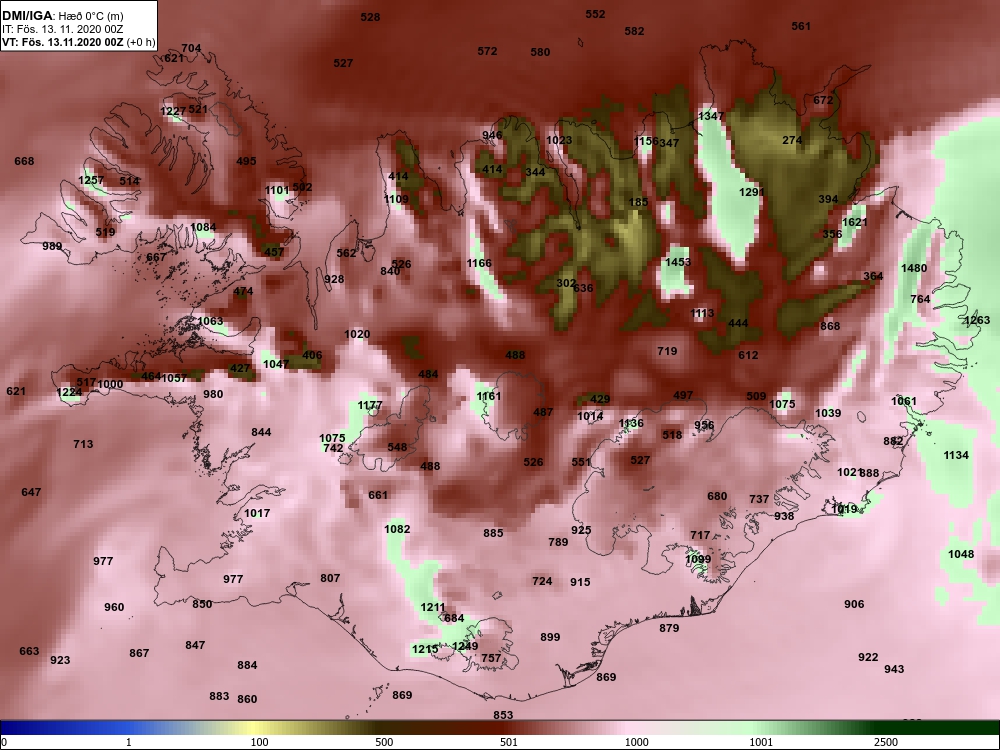The width and height of the screenshot is (1000, 750).
Task: Select the map value 1227
Action: point(173,112)
